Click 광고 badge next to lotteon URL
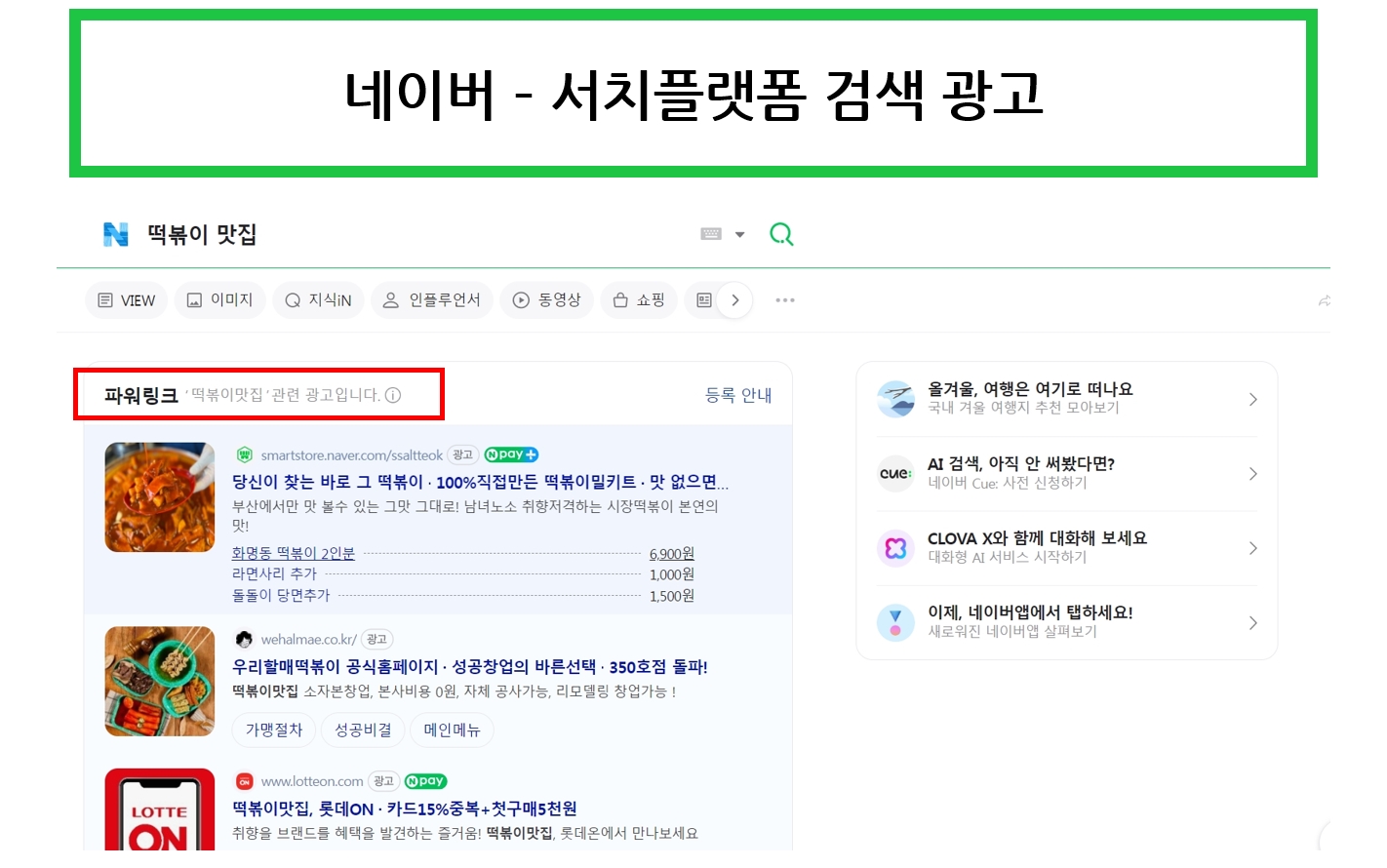The width and height of the screenshot is (1387, 868). (x=384, y=781)
